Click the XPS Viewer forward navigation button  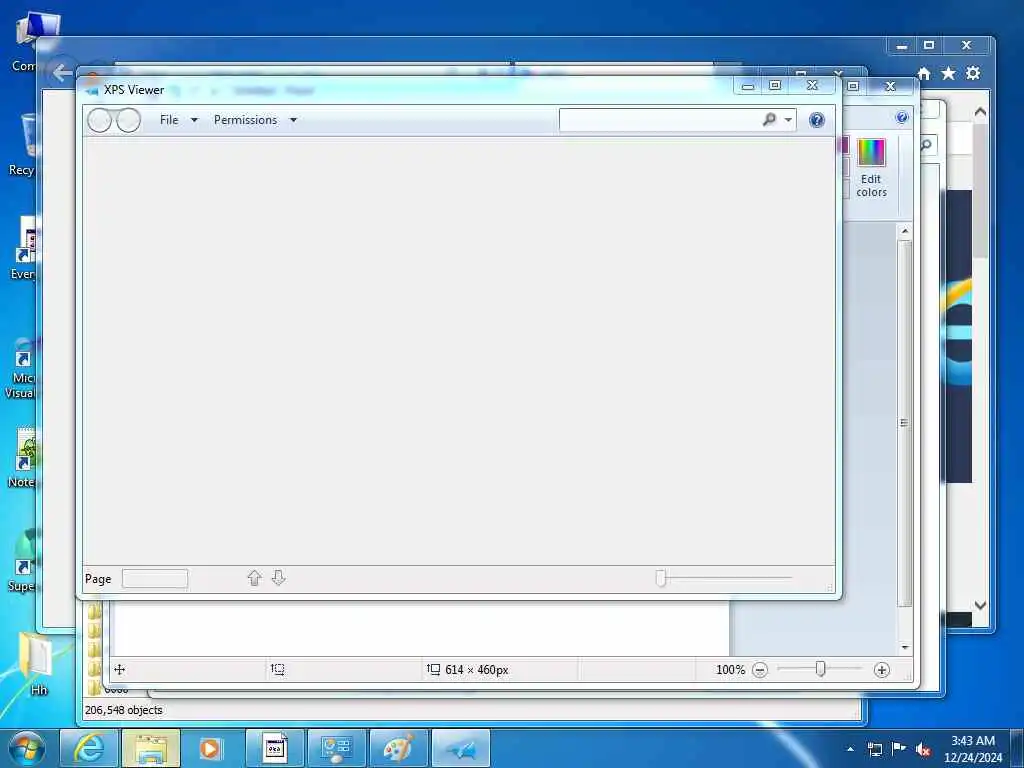click(x=129, y=120)
